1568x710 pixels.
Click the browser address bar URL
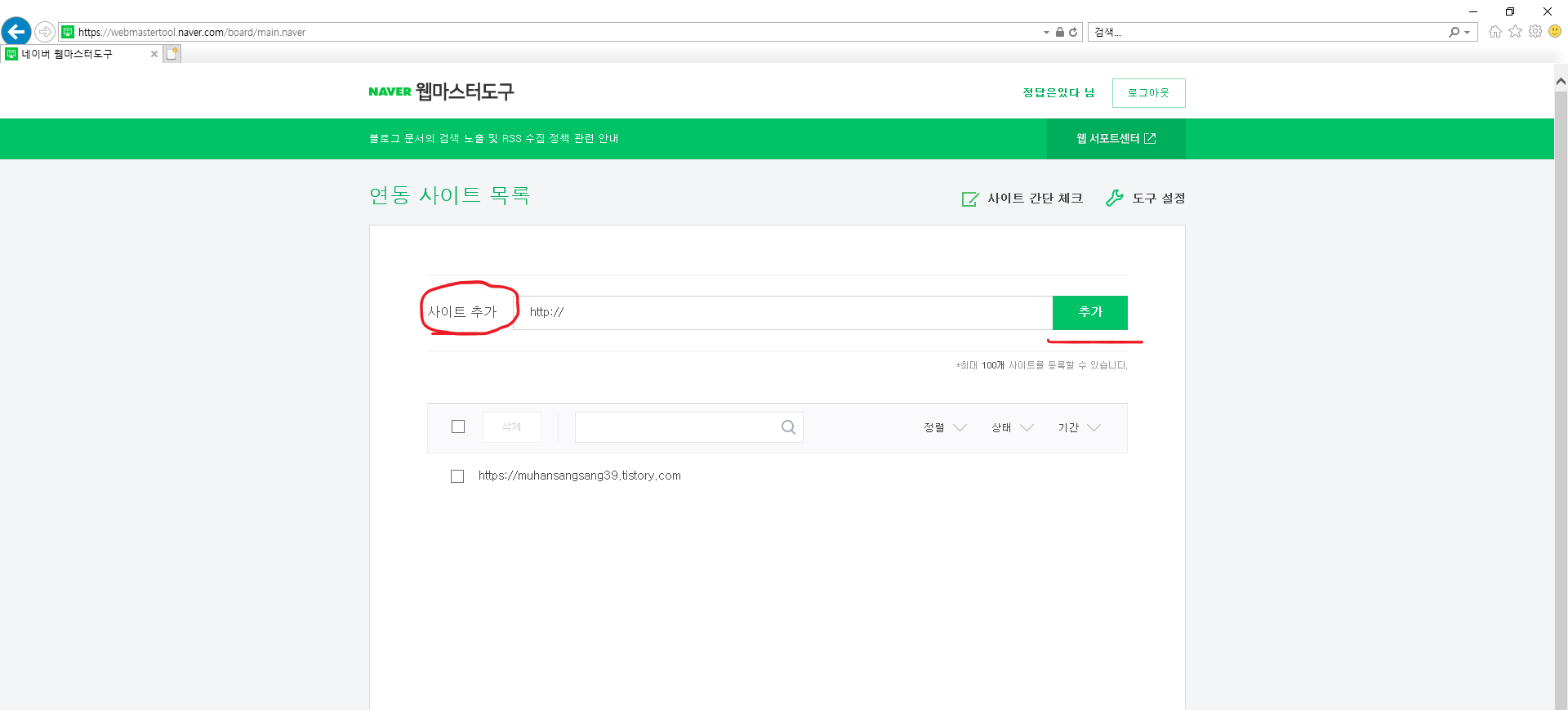tap(192, 33)
